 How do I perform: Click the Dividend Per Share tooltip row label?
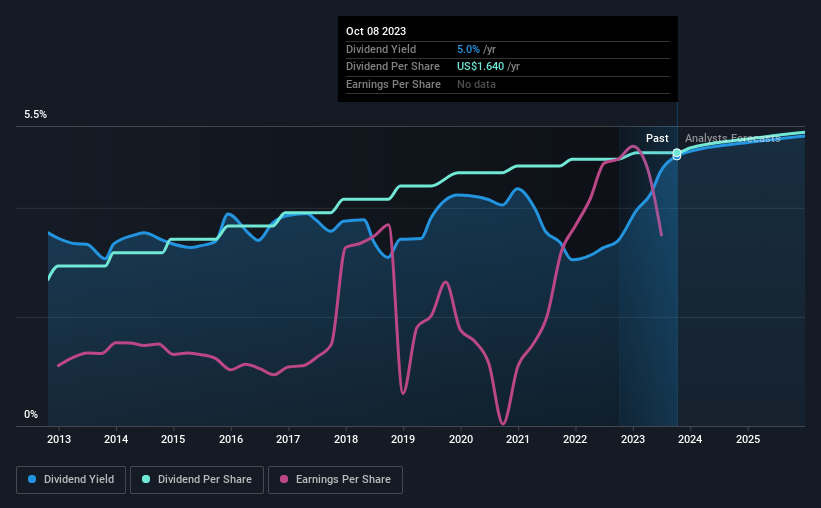393,67
